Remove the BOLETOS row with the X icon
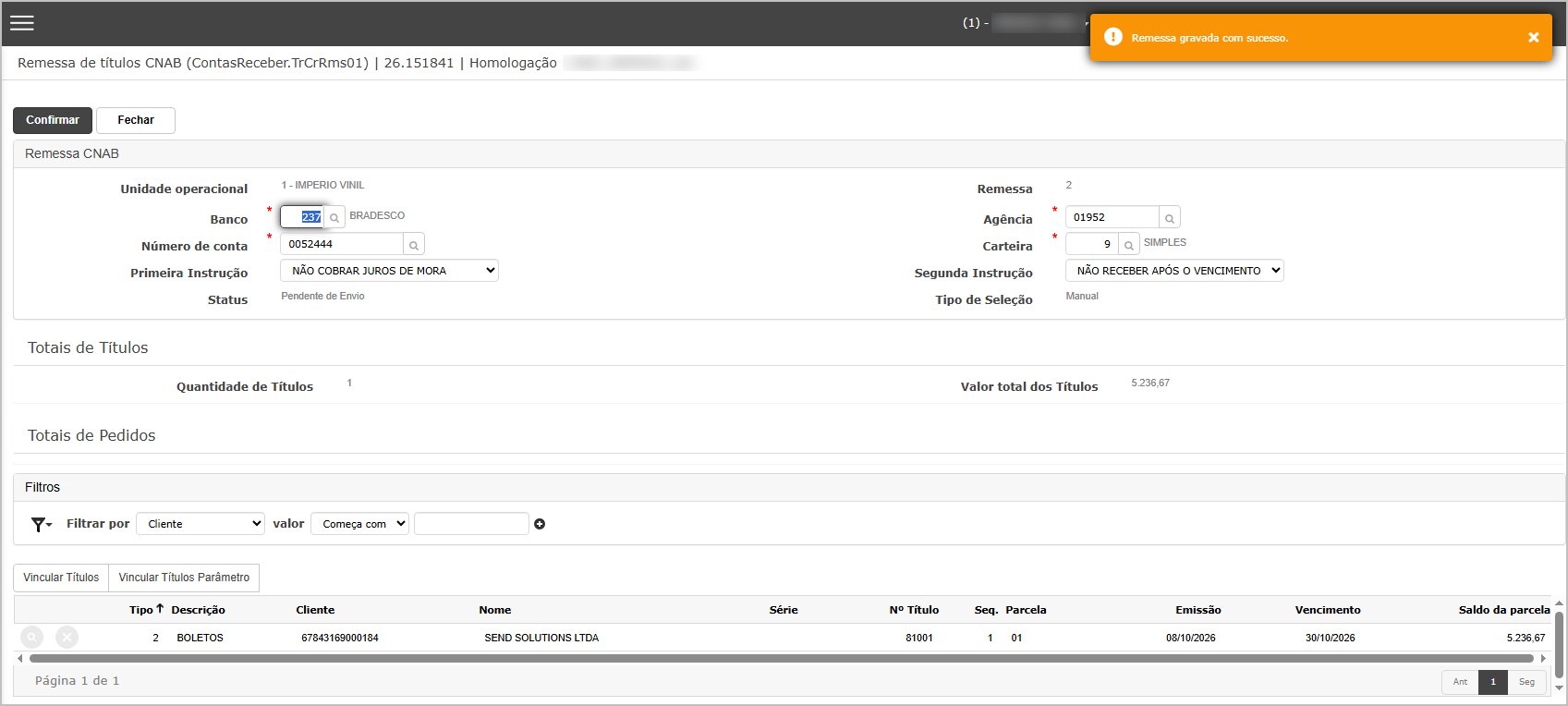Viewport: 1568px width, 706px height. click(x=67, y=638)
